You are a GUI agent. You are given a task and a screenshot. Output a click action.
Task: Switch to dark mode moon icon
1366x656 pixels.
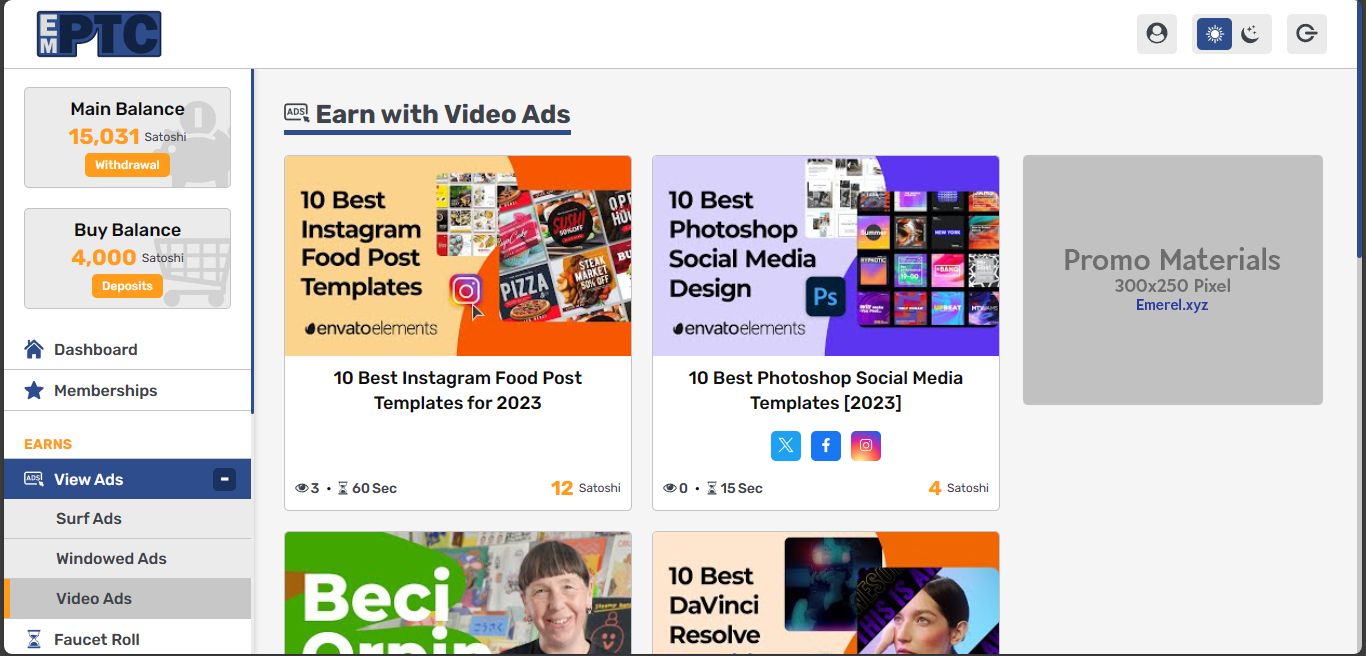(x=1250, y=34)
